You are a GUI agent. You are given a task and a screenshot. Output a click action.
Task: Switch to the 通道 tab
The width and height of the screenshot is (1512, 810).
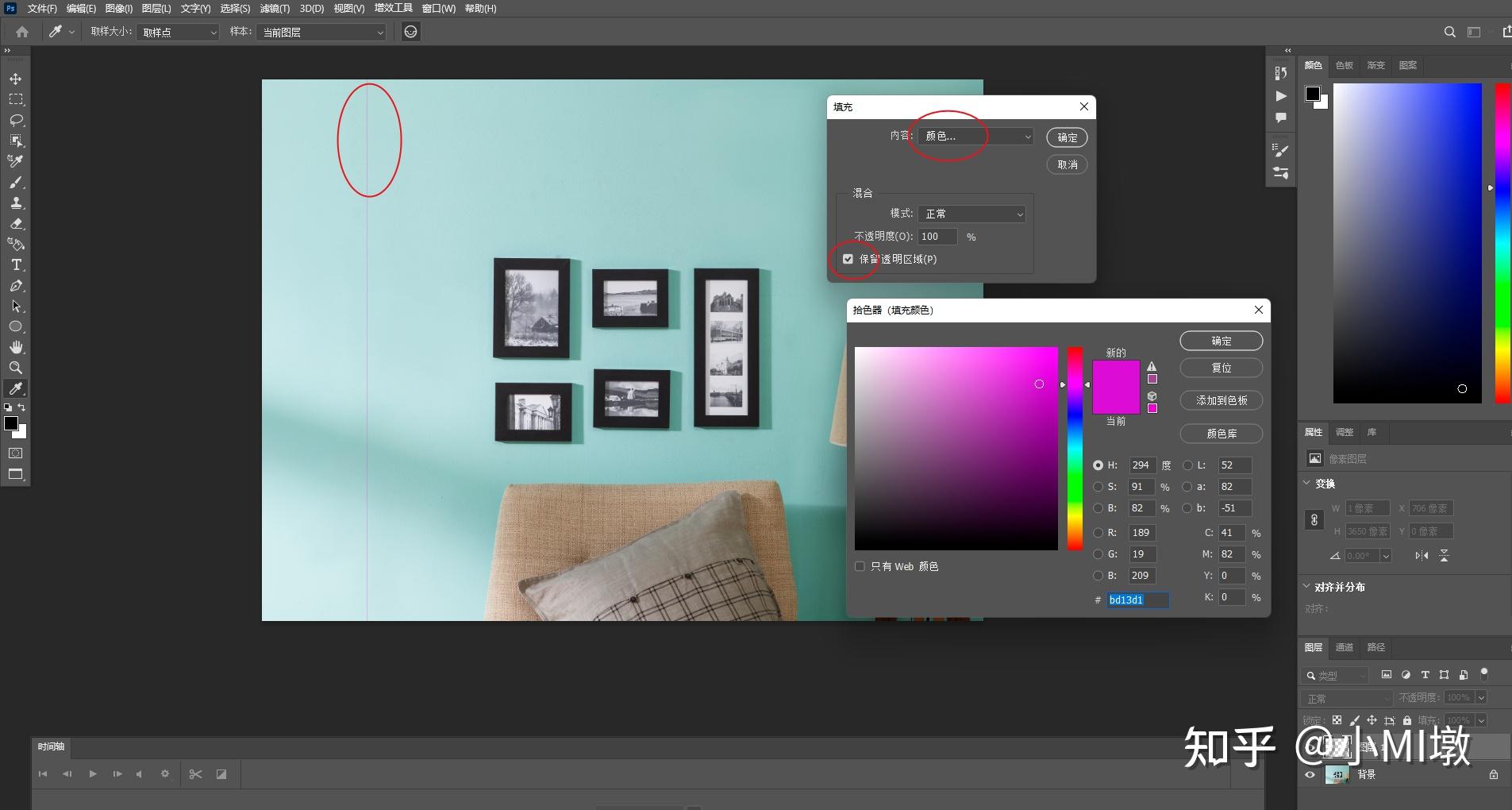(1345, 647)
